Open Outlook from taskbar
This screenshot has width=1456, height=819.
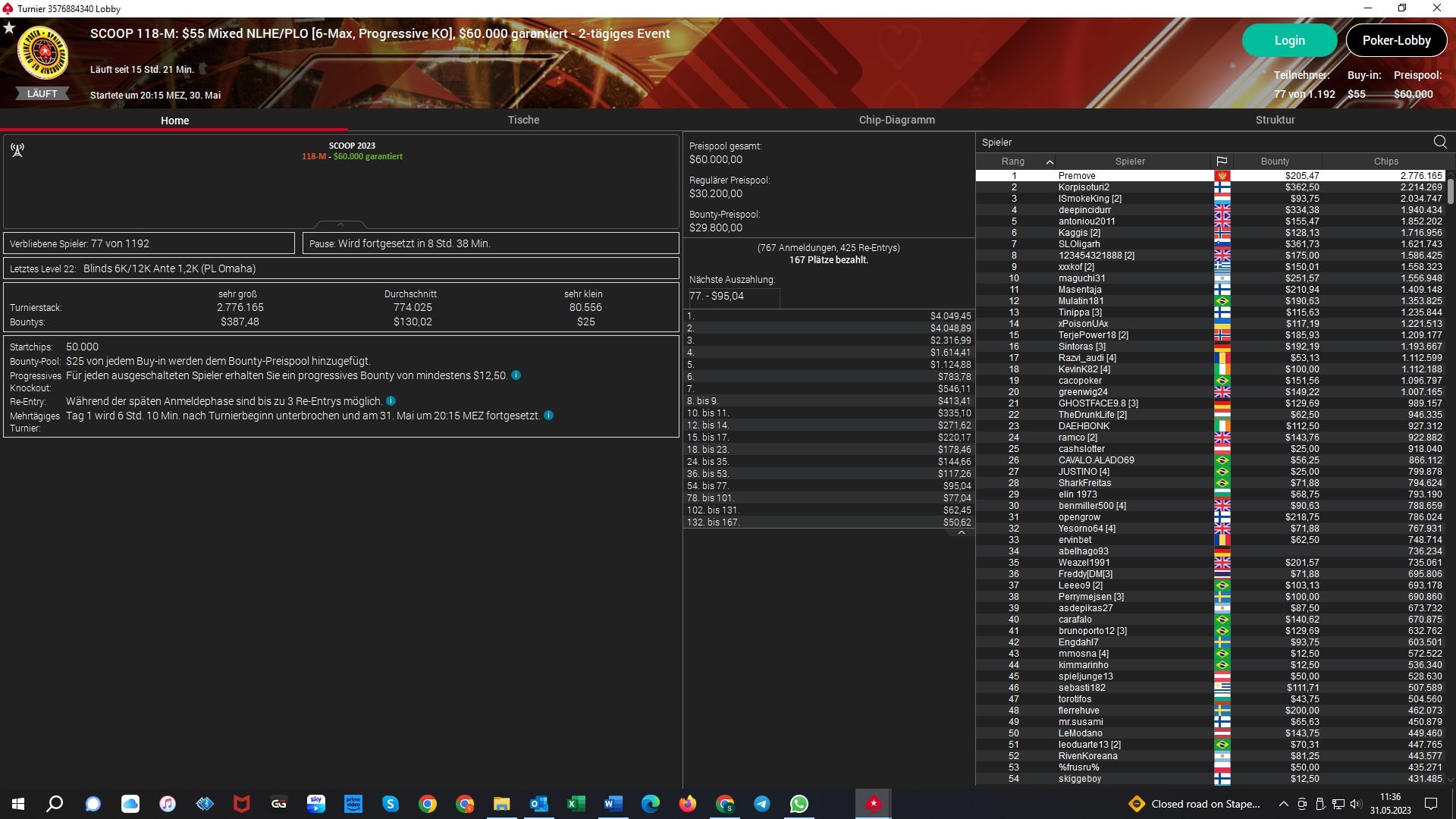(x=538, y=804)
